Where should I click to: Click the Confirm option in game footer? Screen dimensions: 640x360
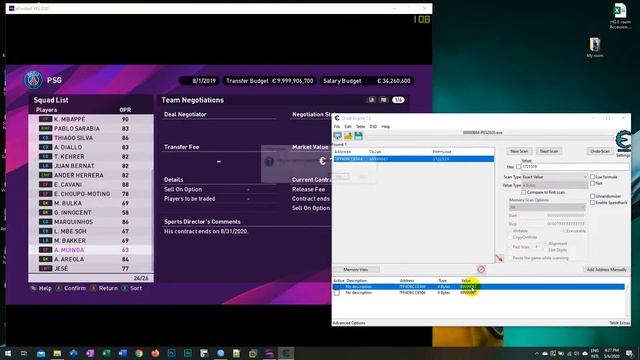pyautogui.click(x=71, y=288)
